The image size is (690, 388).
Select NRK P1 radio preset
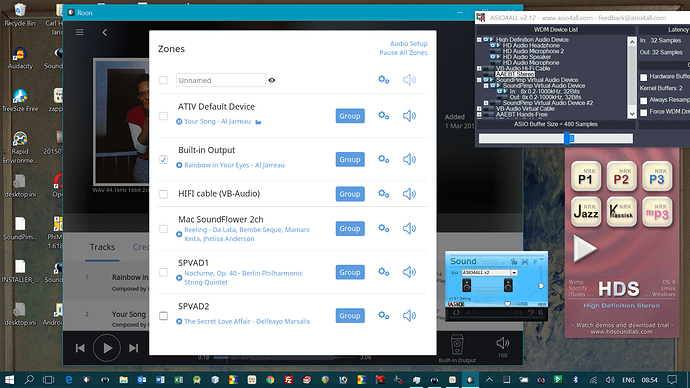tap(586, 176)
